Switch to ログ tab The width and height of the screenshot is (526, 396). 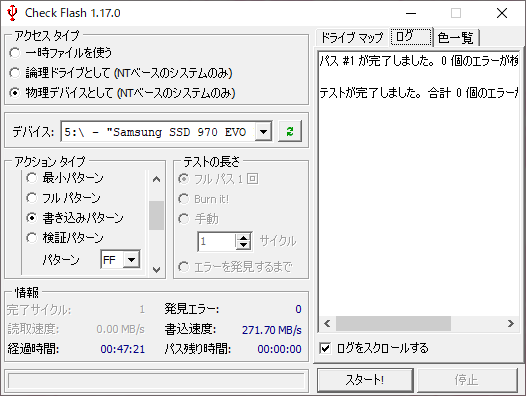click(x=411, y=37)
